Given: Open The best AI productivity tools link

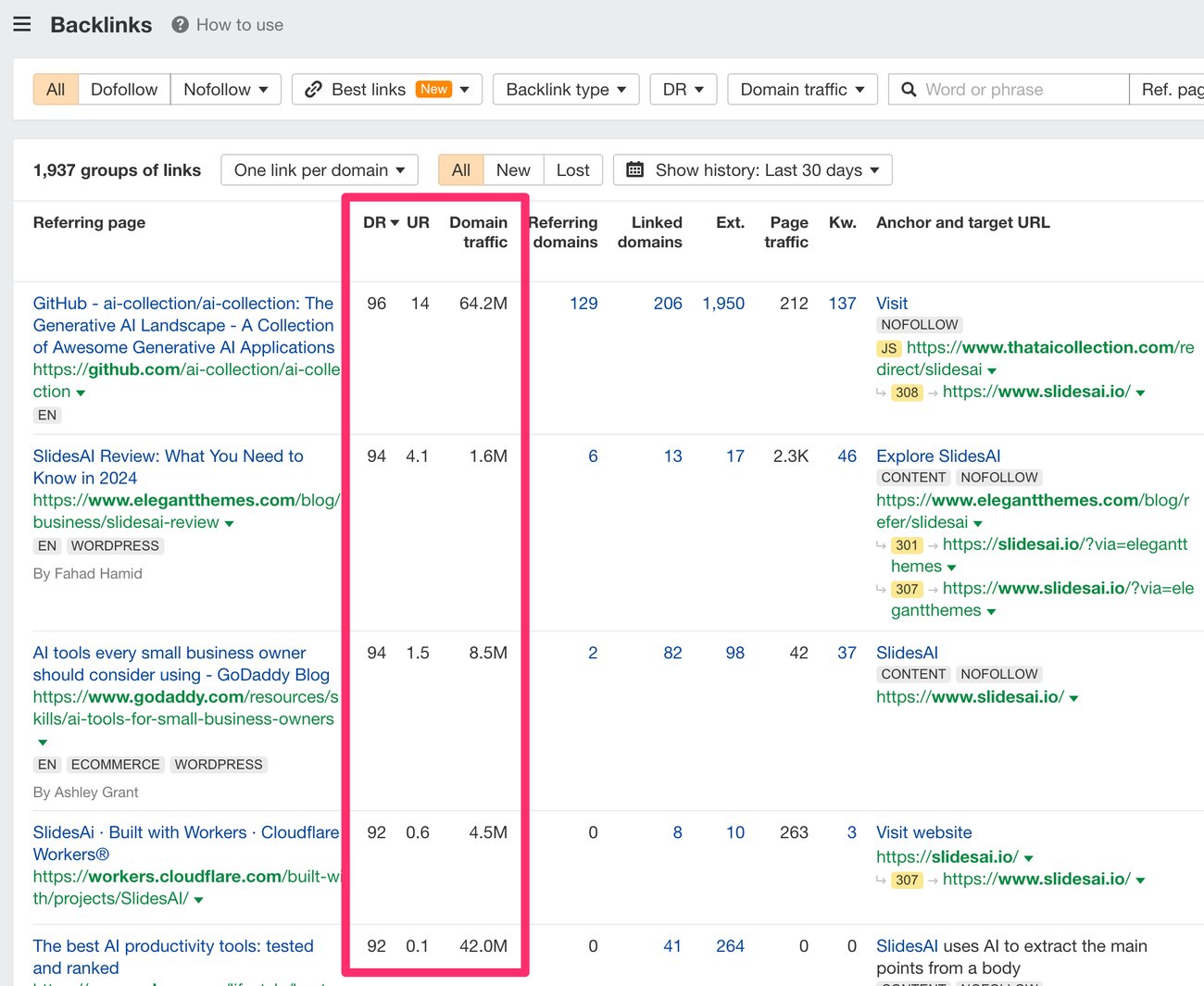Looking at the screenshot, I should [173, 957].
